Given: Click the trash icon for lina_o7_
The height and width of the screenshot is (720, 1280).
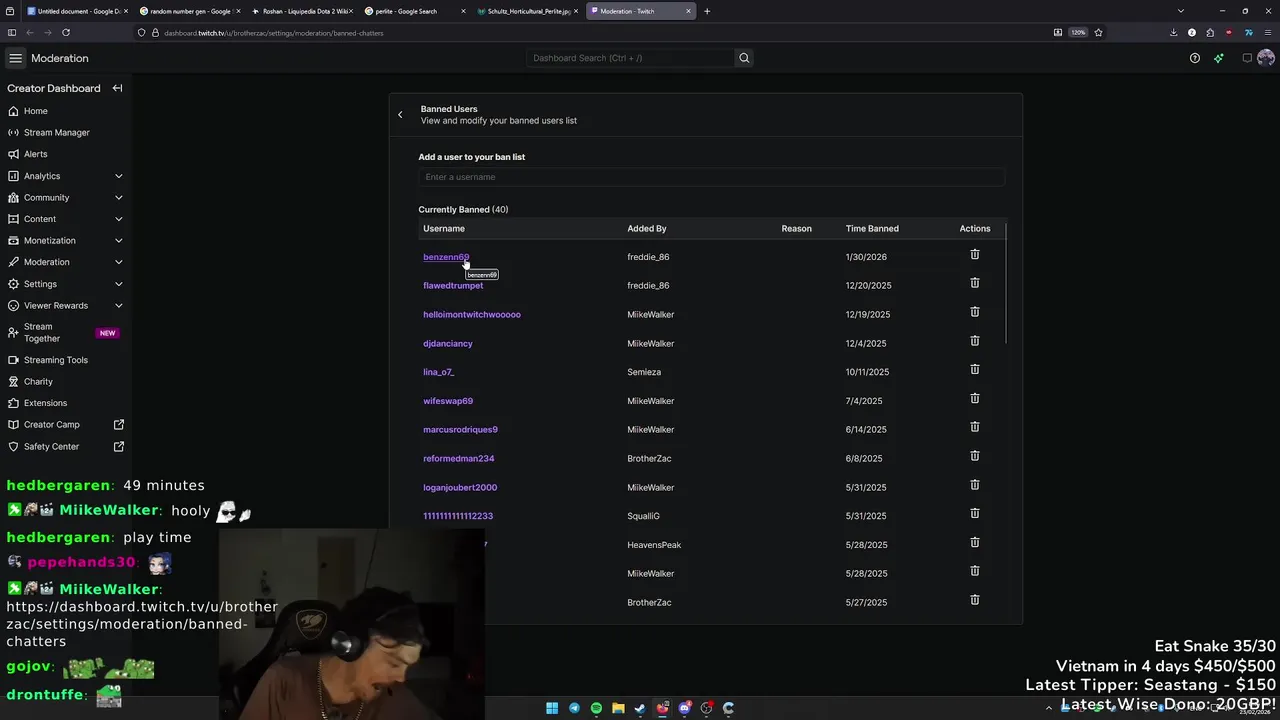Looking at the screenshot, I should (975, 370).
